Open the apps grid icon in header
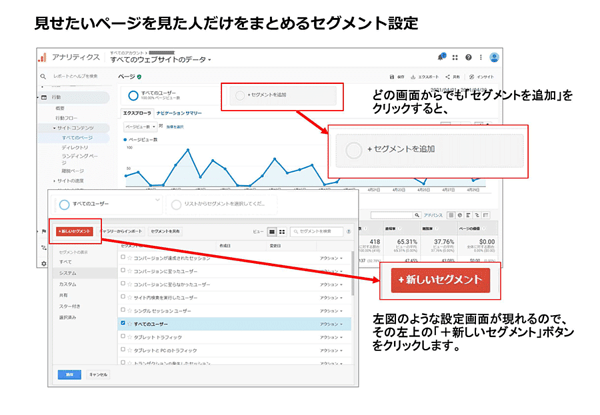The width and height of the screenshot is (600, 415). [455, 57]
